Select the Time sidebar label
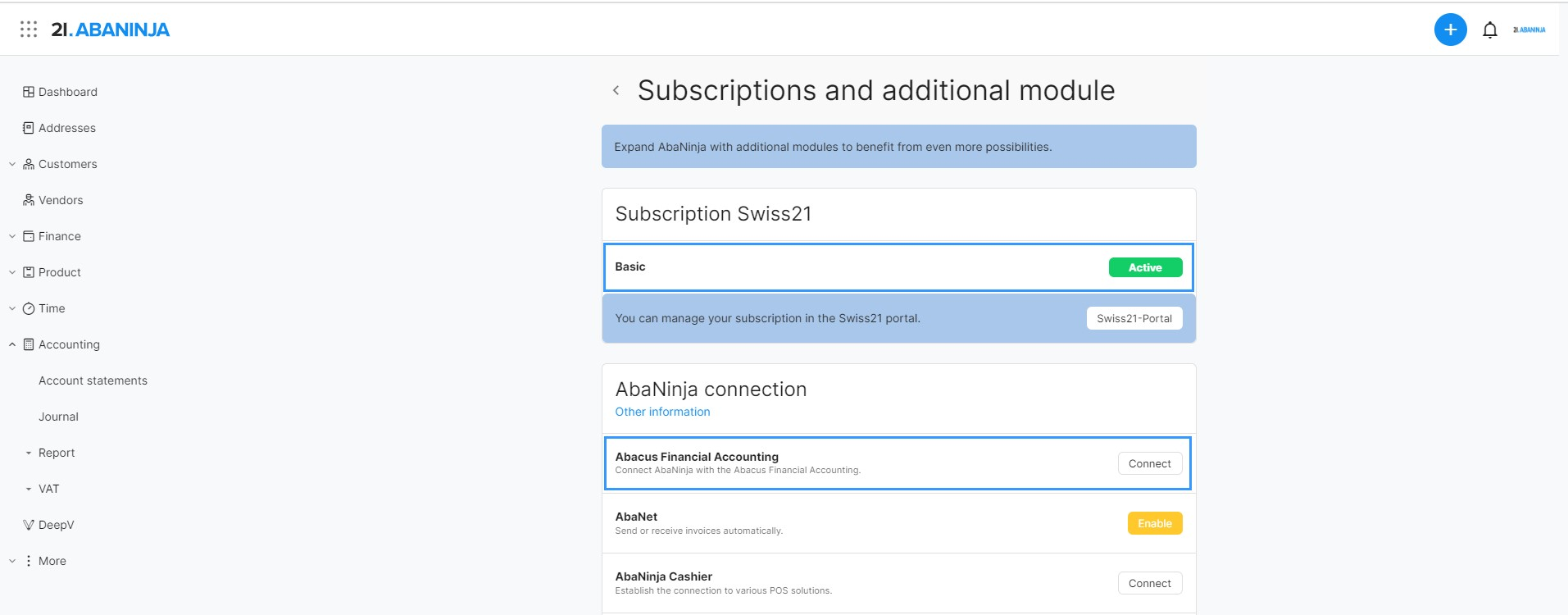The width and height of the screenshot is (1568, 615). pyautogui.click(x=52, y=308)
